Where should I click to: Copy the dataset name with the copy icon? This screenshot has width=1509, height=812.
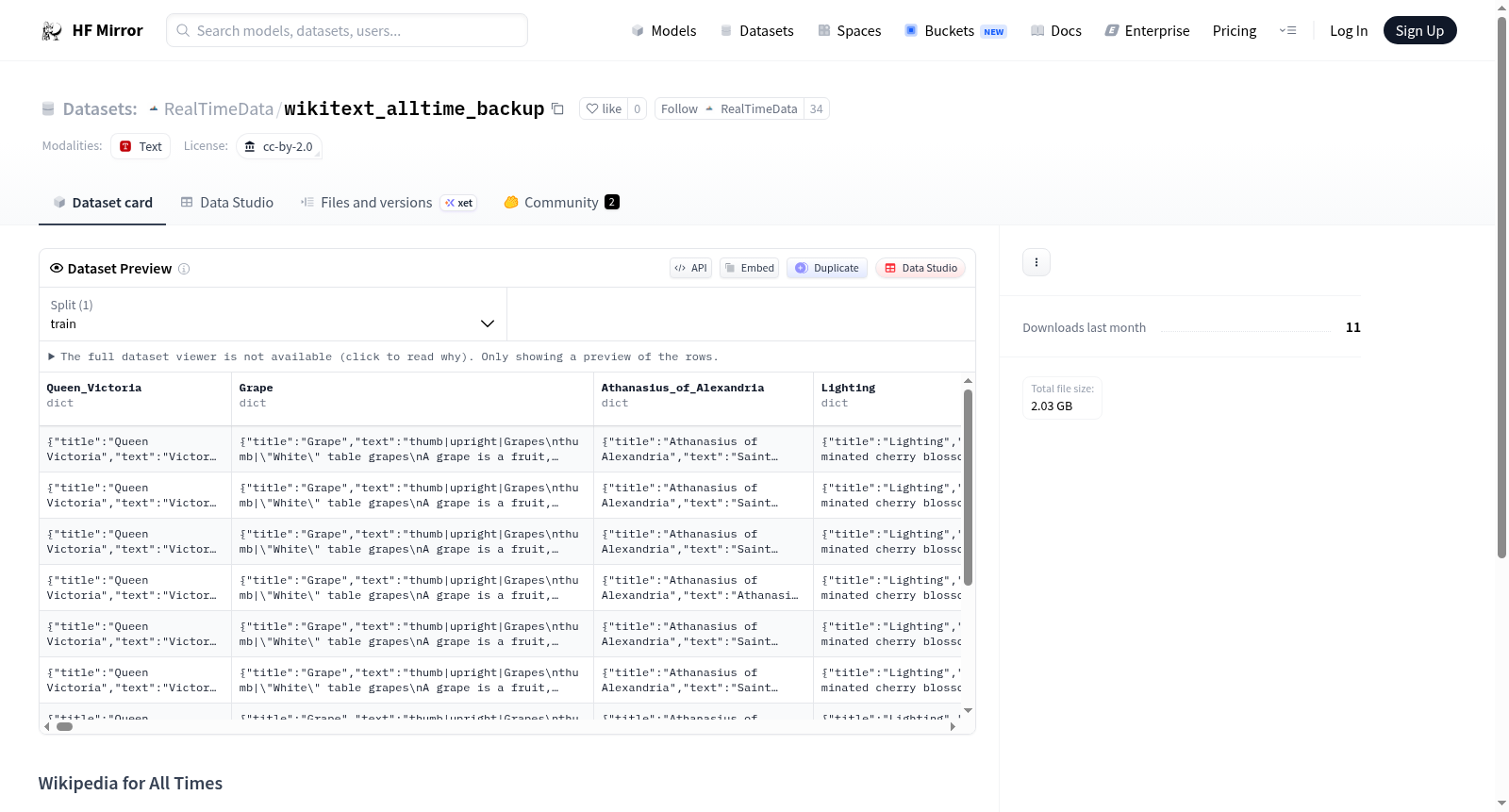[x=557, y=108]
